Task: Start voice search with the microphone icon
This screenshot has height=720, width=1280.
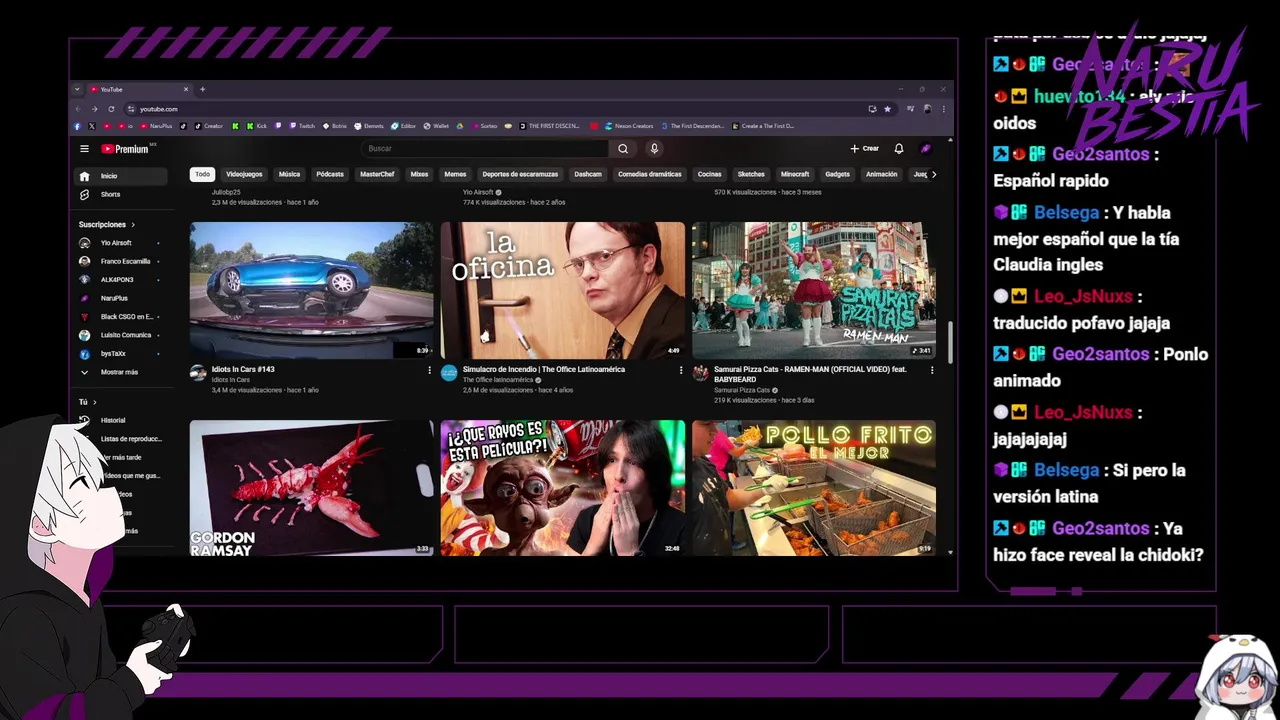Action: pyautogui.click(x=654, y=149)
